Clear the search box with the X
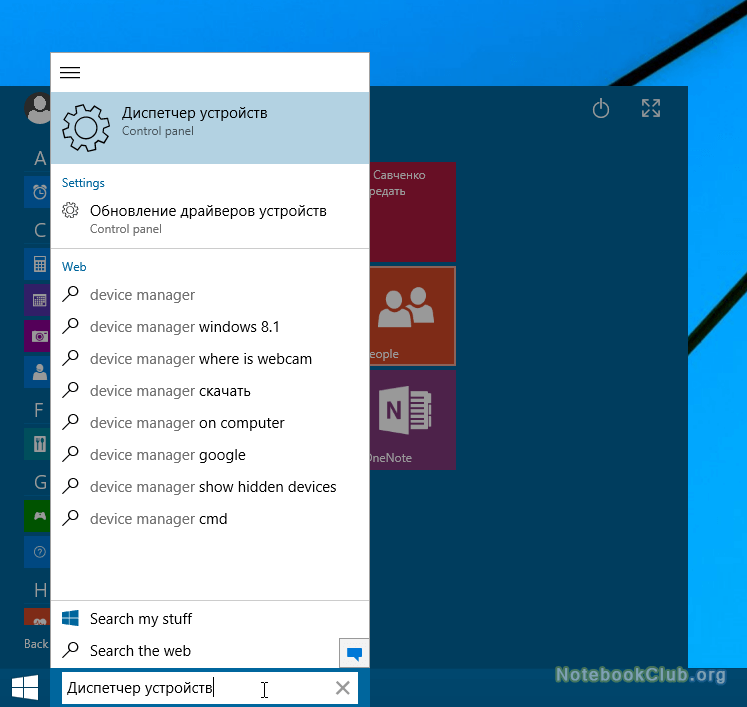This screenshot has width=747, height=707. (x=343, y=688)
